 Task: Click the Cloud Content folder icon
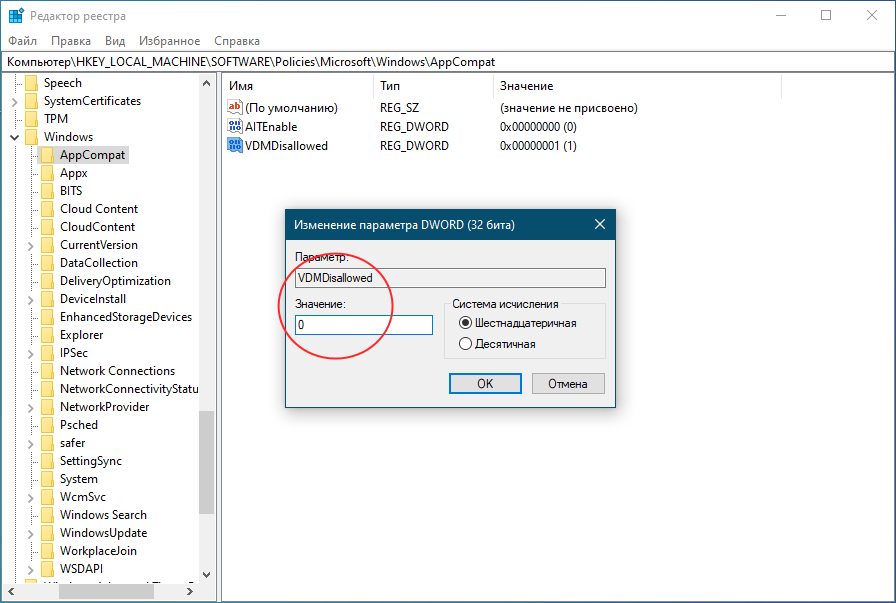pos(48,209)
